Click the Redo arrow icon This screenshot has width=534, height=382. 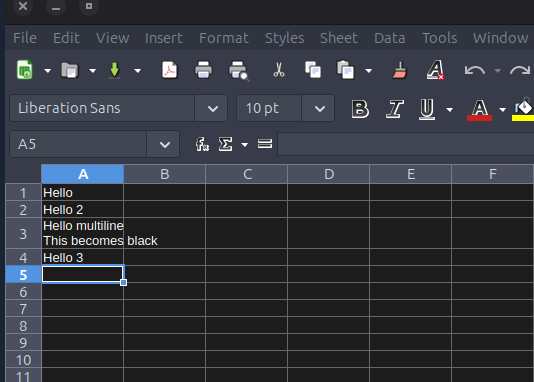click(x=520, y=70)
